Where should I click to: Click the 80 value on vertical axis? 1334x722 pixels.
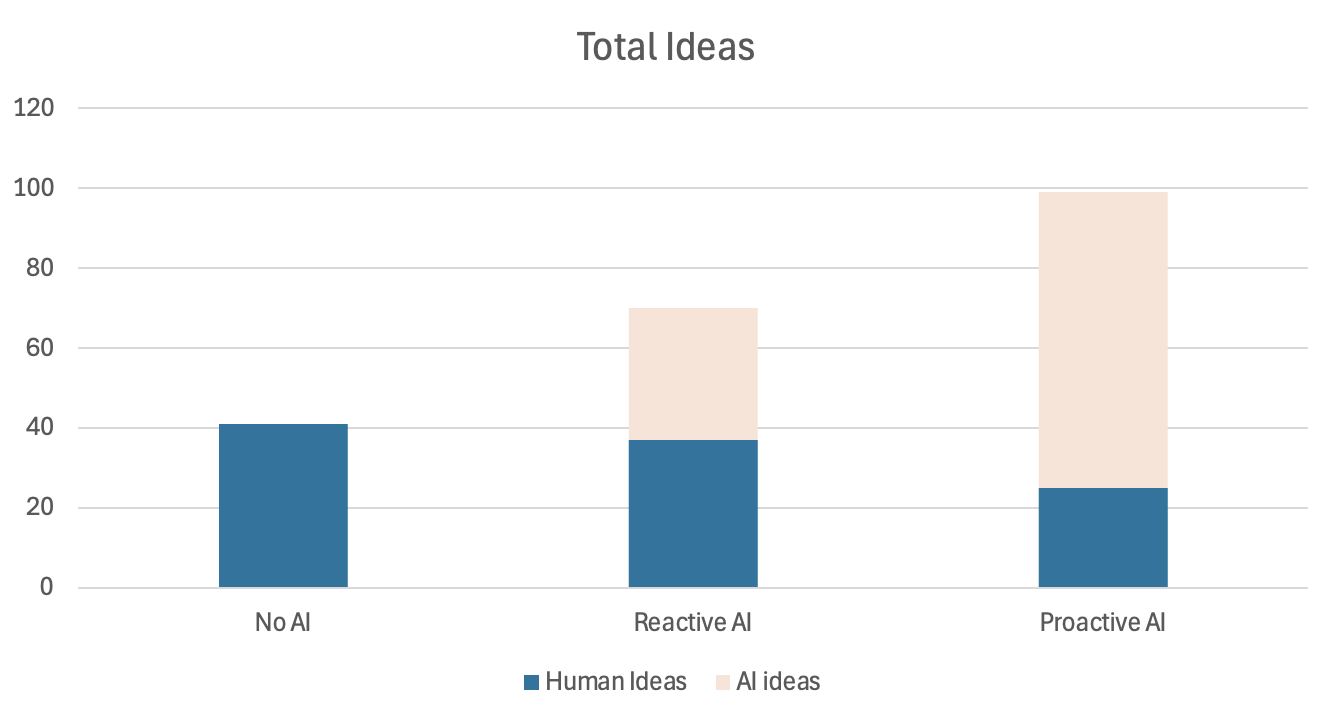coord(40,268)
